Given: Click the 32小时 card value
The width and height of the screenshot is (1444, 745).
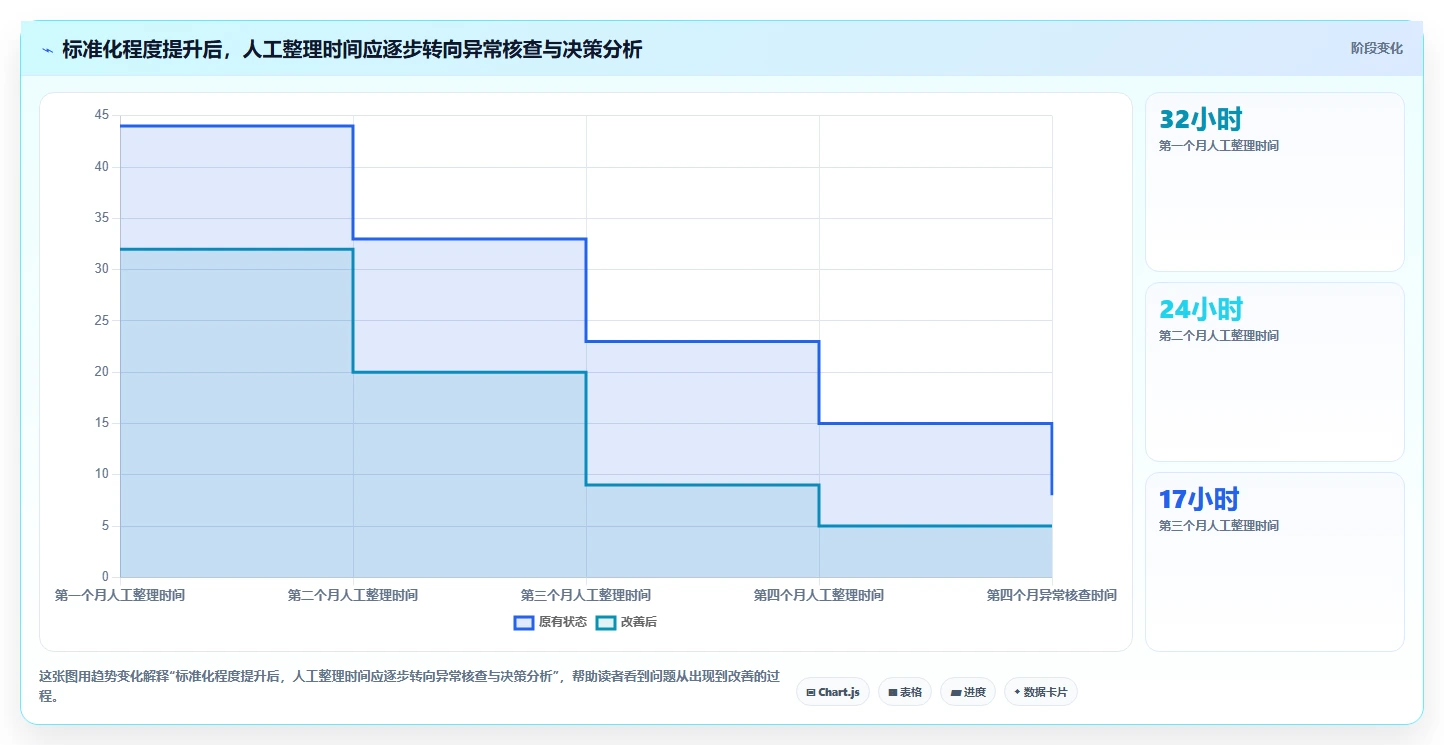Looking at the screenshot, I should coord(1200,120).
